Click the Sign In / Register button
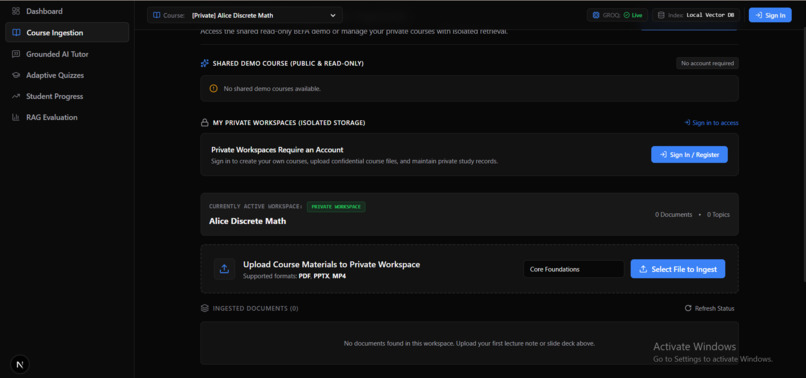Viewport: 806px width, 378px height. click(x=689, y=154)
